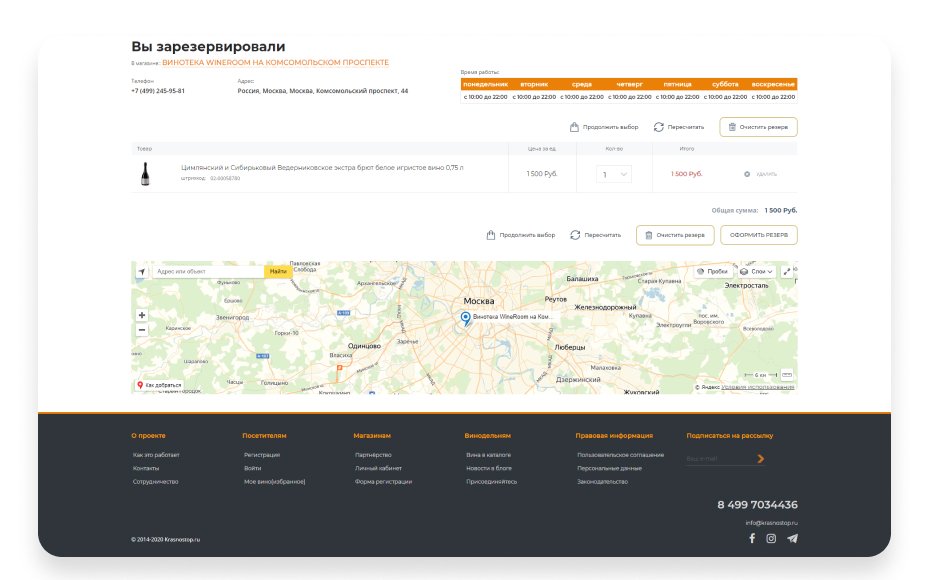Open Регистрация footer link

point(262,455)
